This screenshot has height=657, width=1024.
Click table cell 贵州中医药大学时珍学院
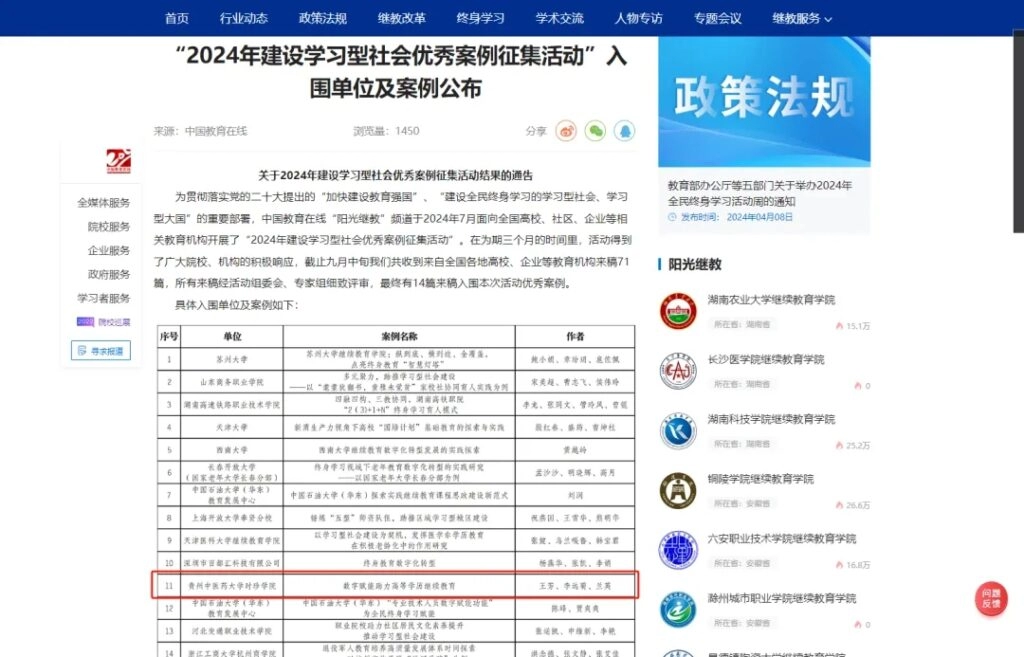(x=232, y=586)
